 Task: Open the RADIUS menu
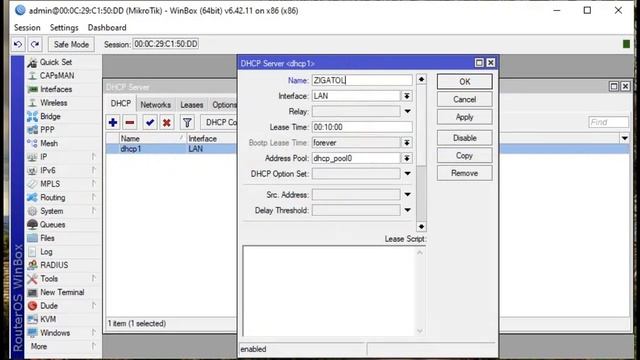tap(54, 265)
